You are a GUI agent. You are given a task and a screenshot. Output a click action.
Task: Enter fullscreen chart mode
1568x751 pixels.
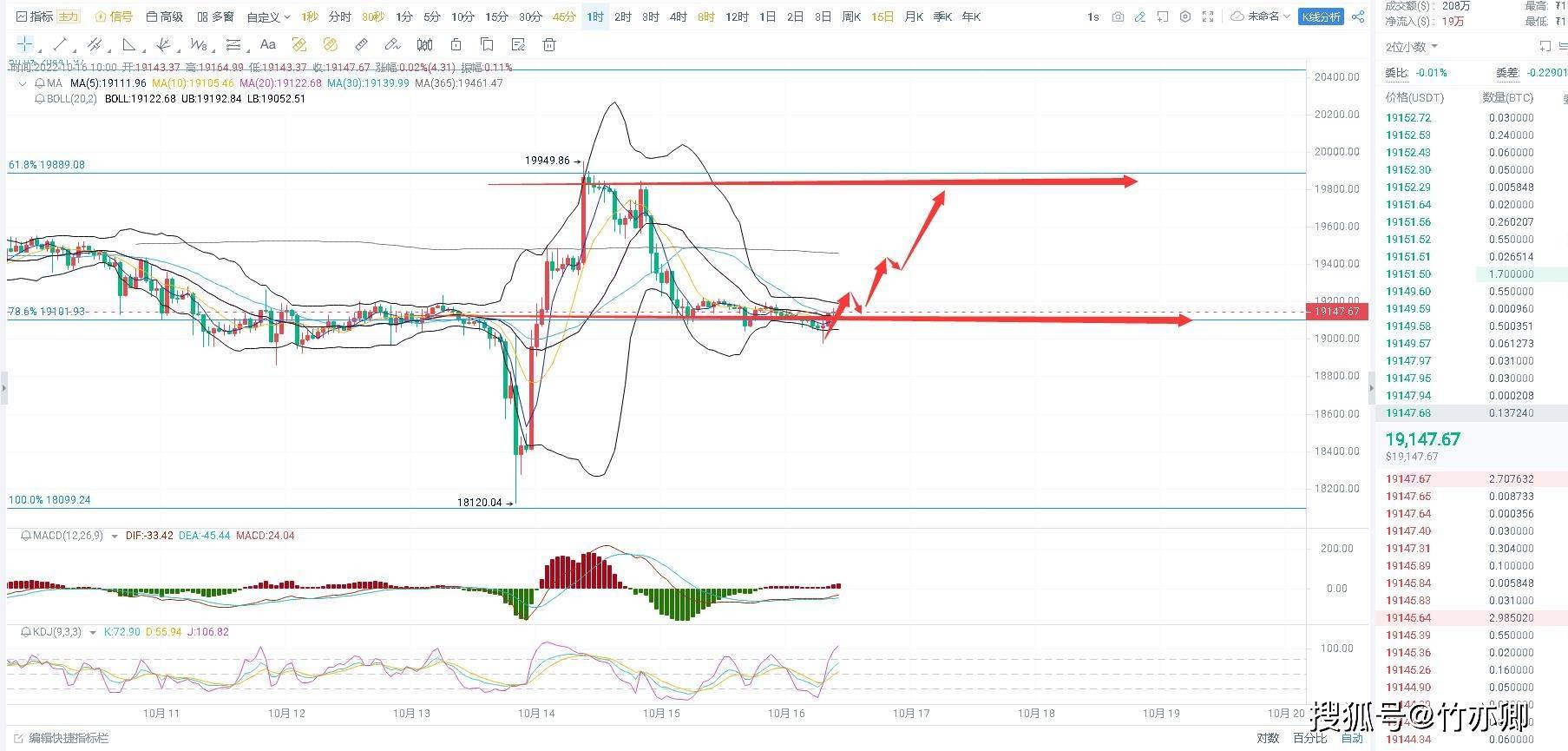tap(1207, 16)
